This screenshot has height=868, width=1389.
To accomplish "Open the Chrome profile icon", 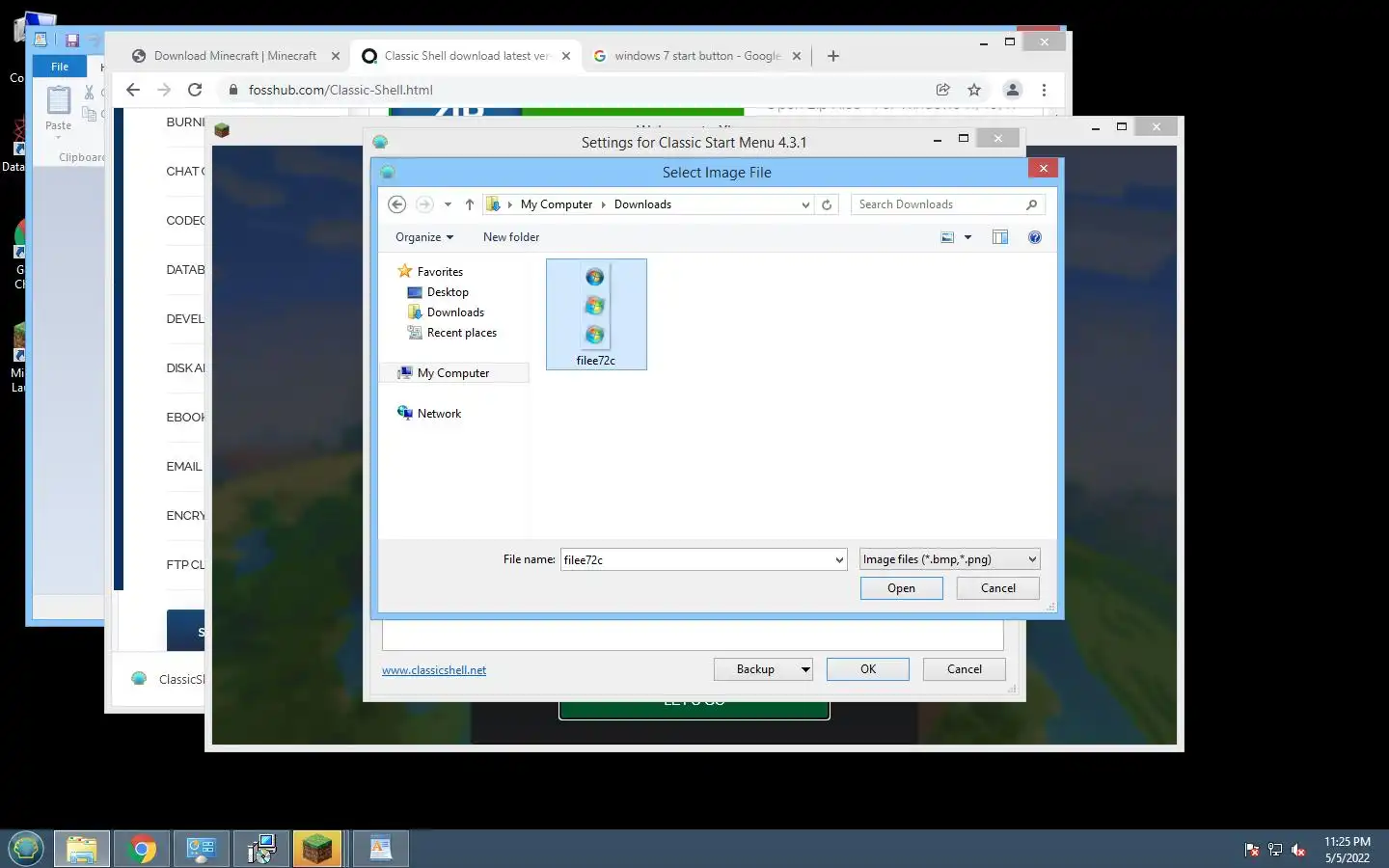I will pyautogui.click(x=1013, y=90).
